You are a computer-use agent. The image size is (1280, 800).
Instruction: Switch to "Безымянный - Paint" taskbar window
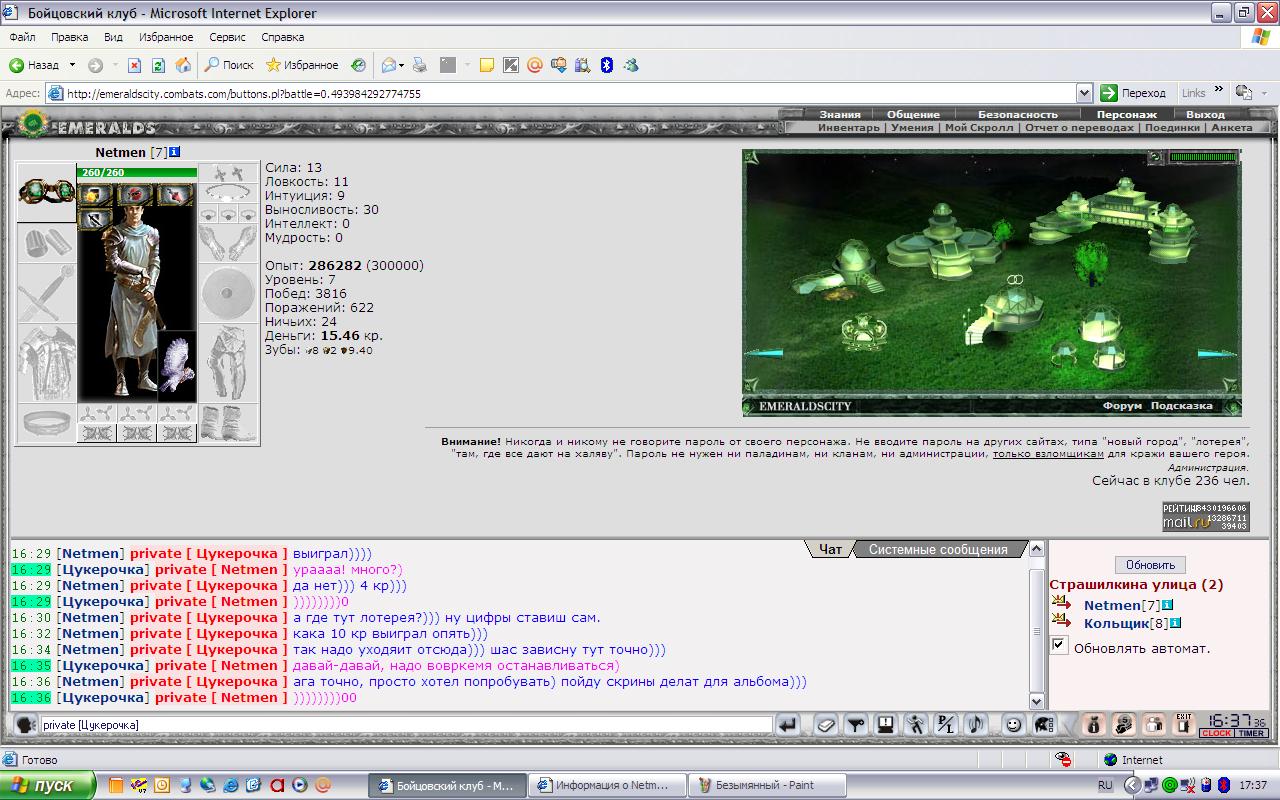769,785
